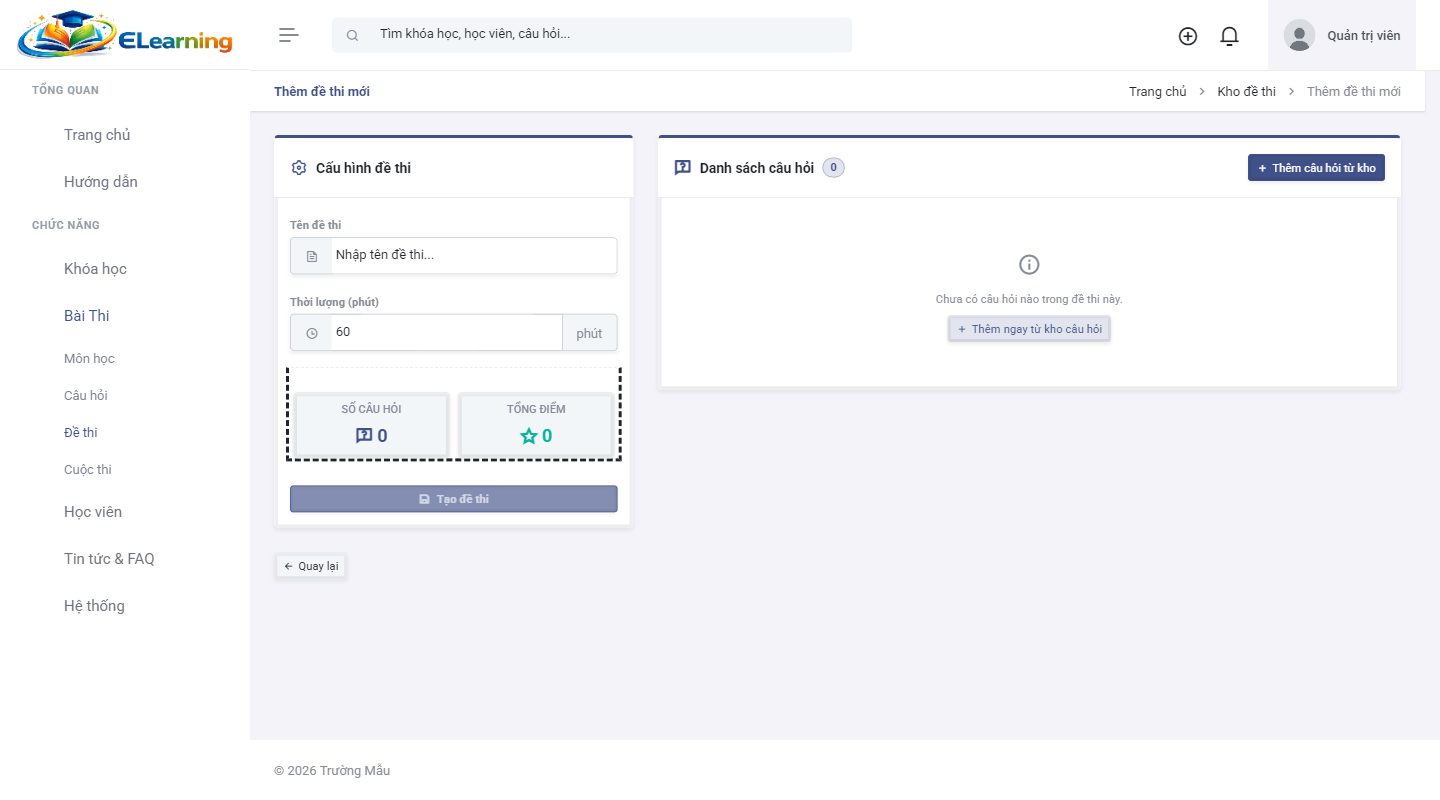Image resolution: width=1440 pixels, height=800 pixels.
Task: Click the info circle icon in empty list
Action: point(1029,265)
